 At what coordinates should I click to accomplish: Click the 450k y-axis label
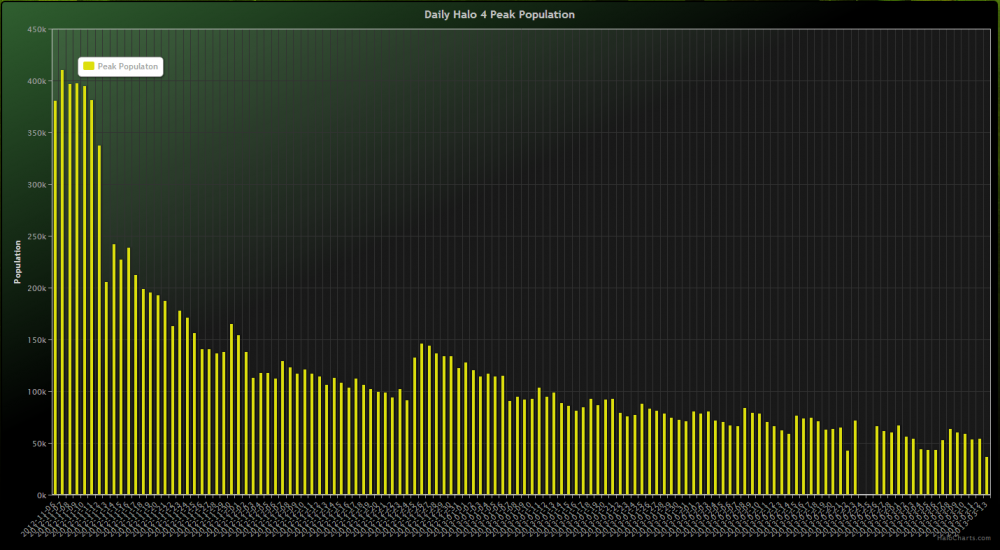37,29
